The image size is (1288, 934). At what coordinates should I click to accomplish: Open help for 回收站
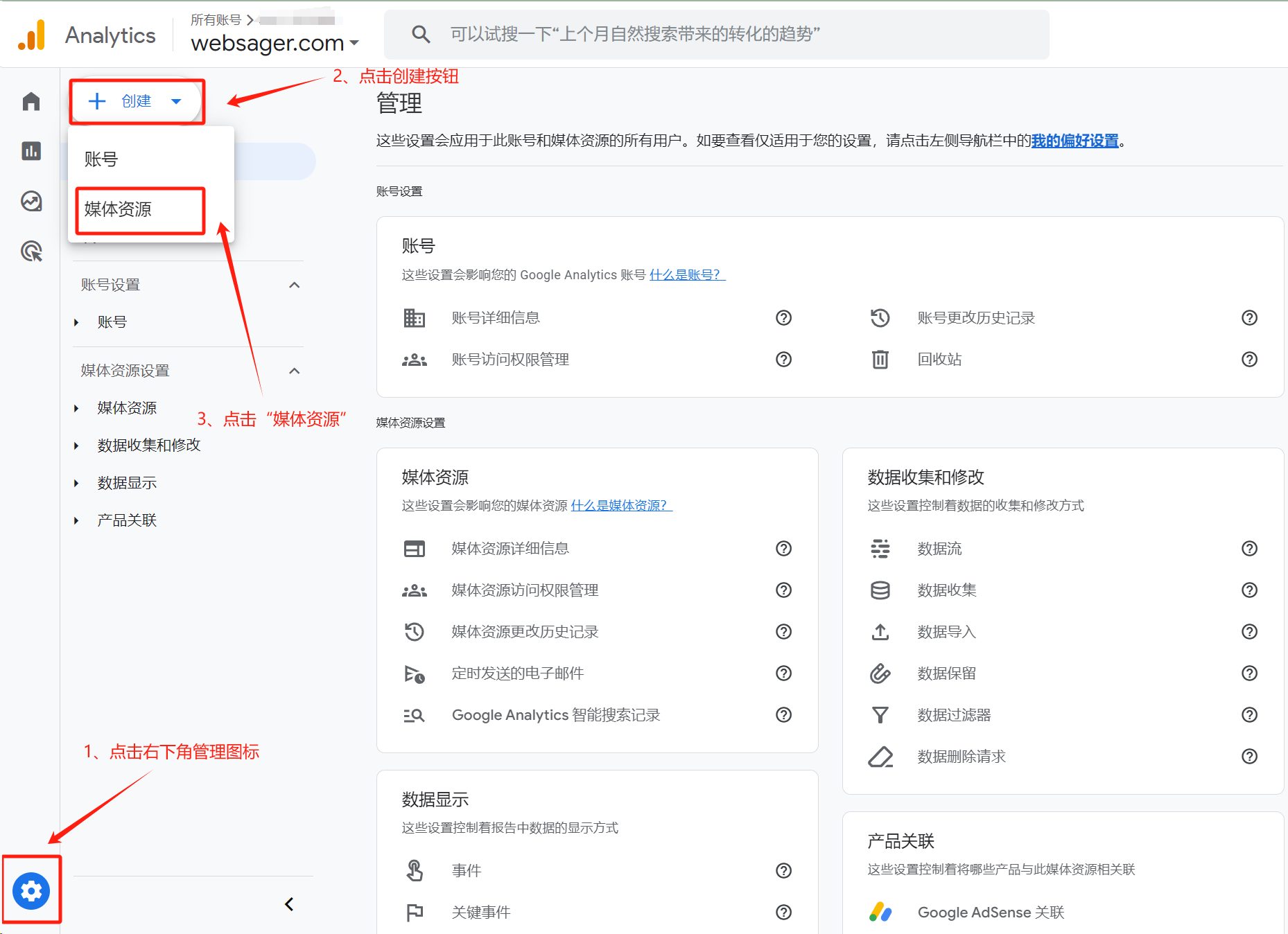(1250, 360)
